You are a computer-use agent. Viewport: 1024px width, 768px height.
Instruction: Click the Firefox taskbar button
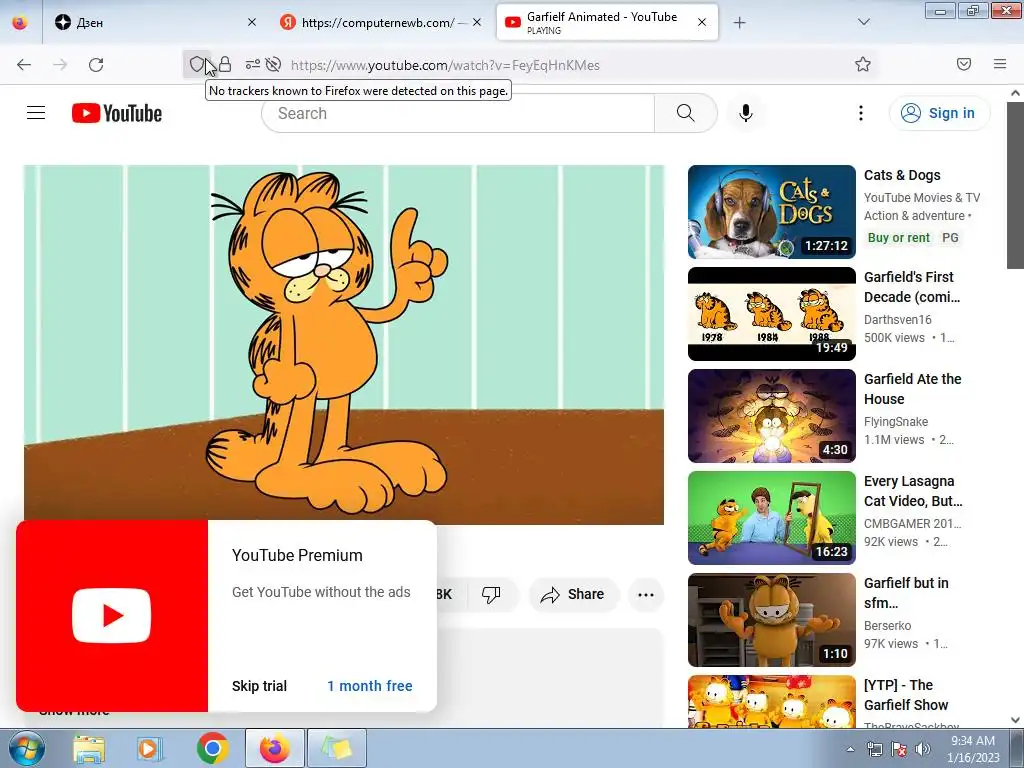click(x=274, y=748)
